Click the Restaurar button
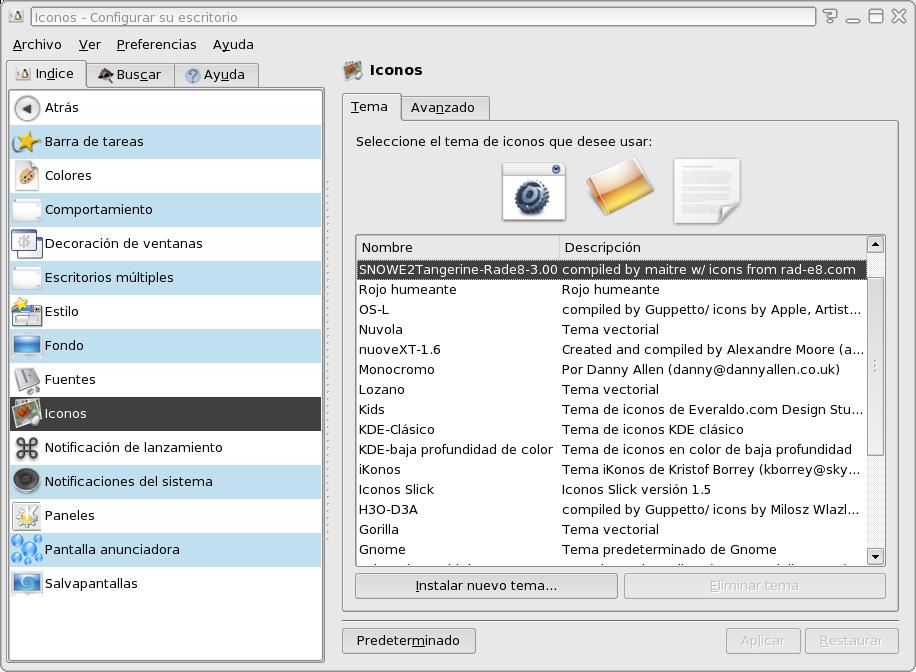The width and height of the screenshot is (916, 672). click(x=851, y=640)
